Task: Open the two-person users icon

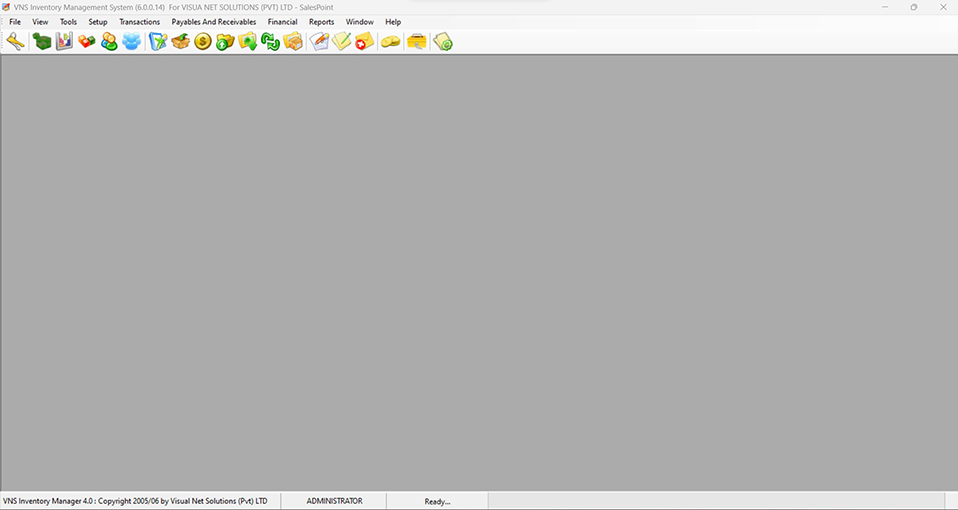Action: point(109,42)
